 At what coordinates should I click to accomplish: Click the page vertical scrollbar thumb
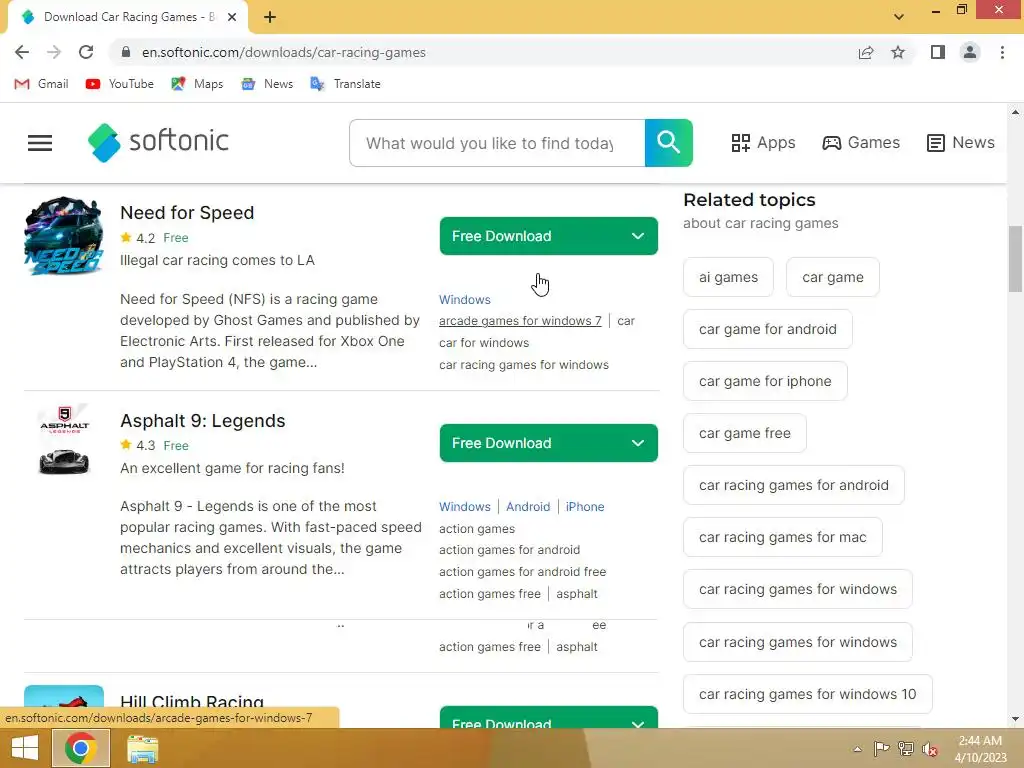[x=1015, y=259]
